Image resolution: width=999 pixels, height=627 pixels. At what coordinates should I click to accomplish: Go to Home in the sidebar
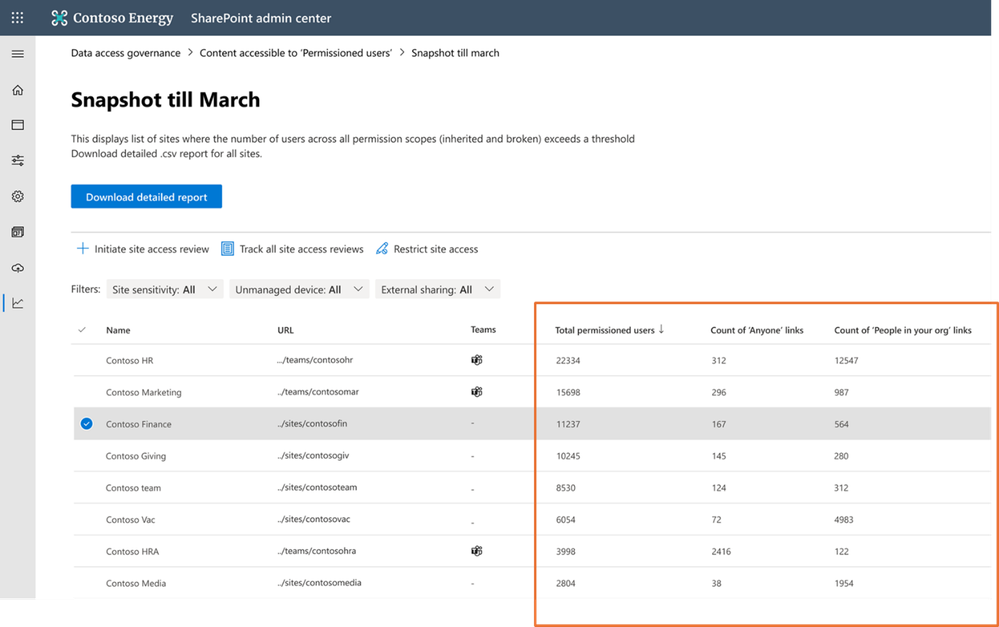[17, 90]
